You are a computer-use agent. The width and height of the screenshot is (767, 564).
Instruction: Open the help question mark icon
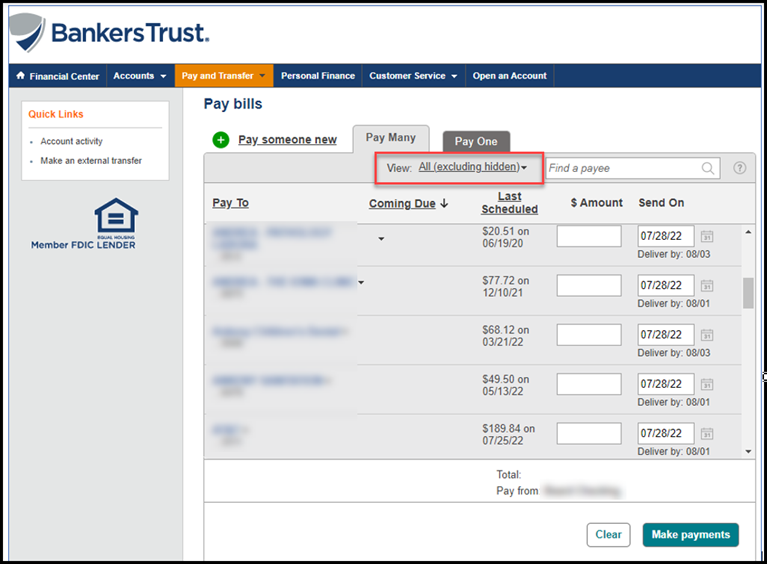pyautogui.click(x=740, y=168)
